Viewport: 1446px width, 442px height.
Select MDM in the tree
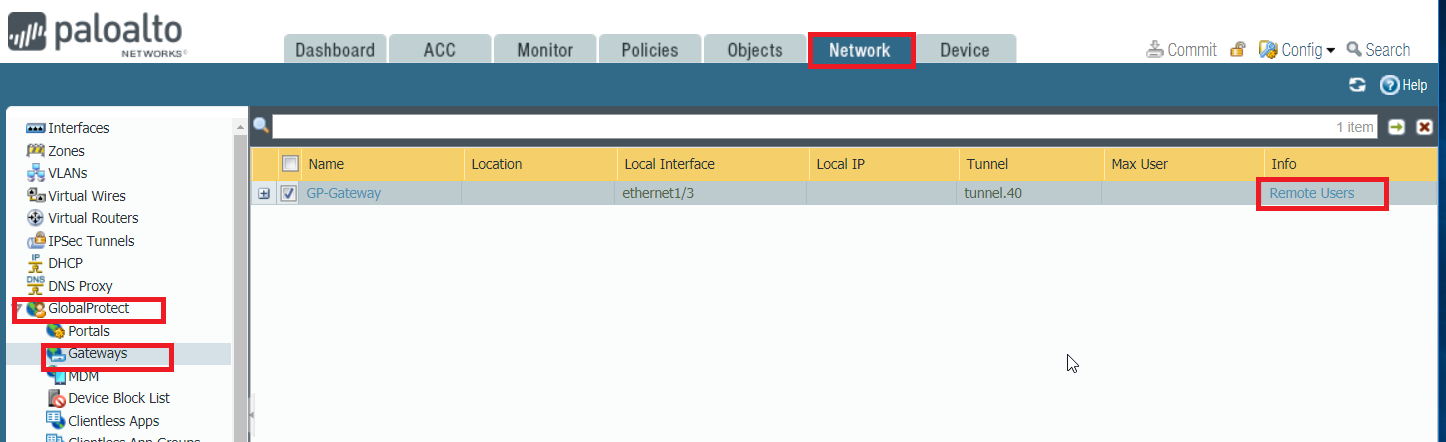(x=84, y=376)
